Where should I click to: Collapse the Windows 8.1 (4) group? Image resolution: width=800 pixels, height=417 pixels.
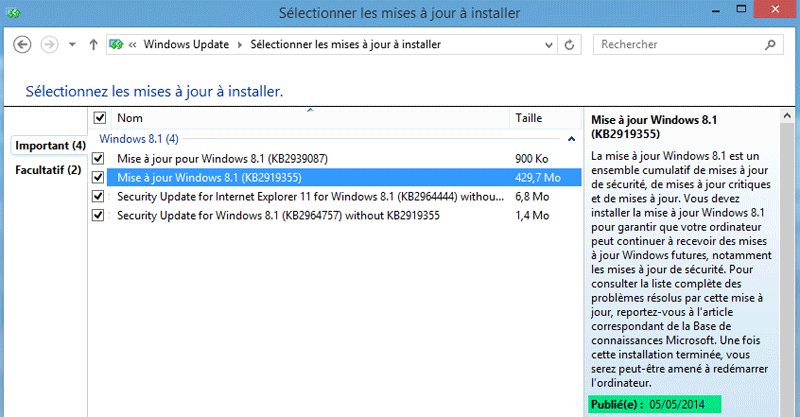coord(571,139)
